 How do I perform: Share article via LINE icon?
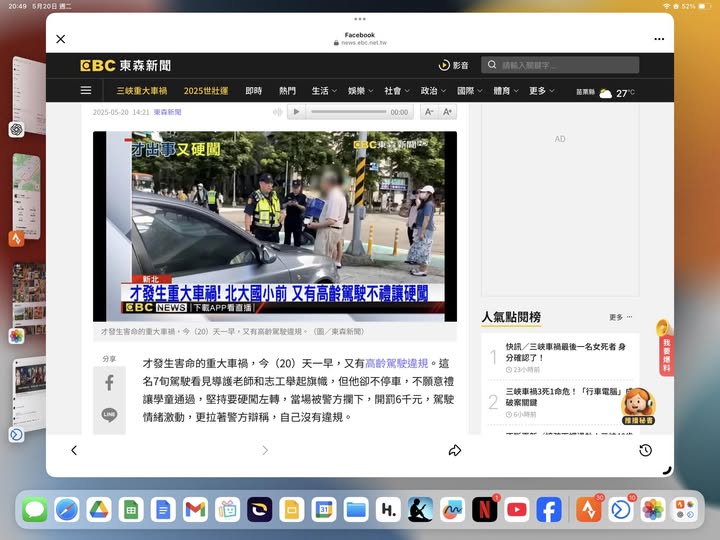(x=109, y=414)
